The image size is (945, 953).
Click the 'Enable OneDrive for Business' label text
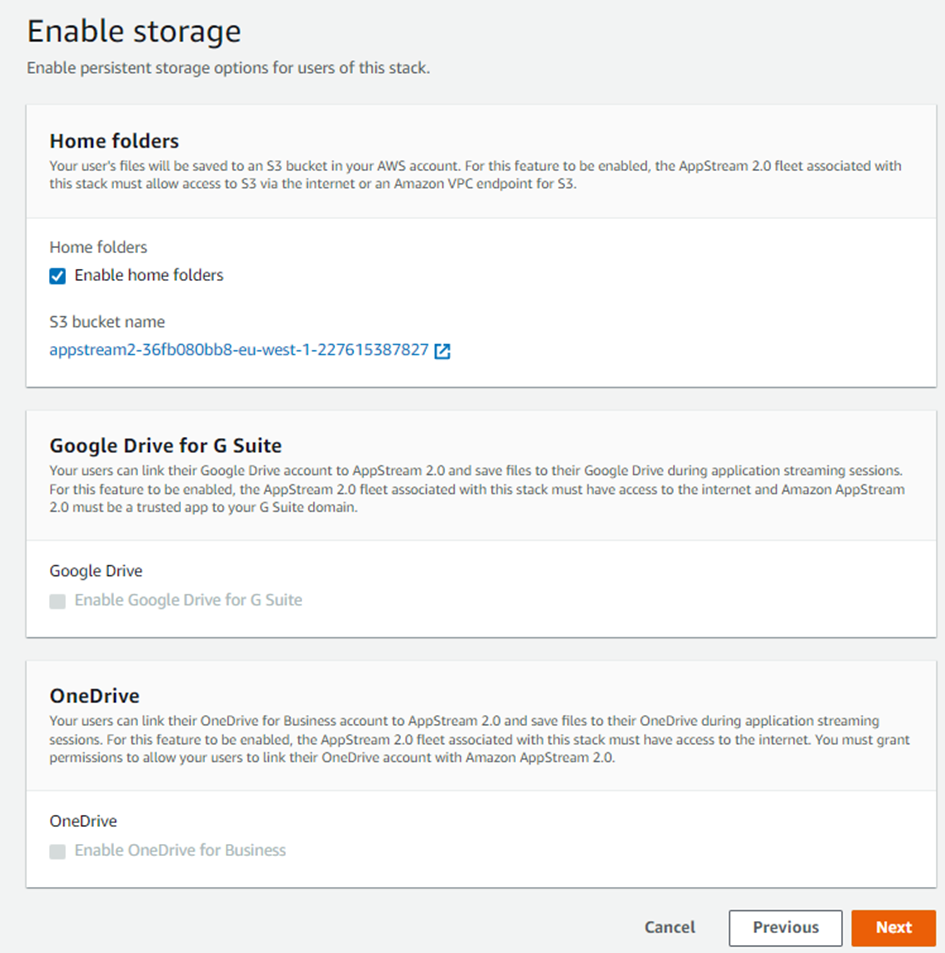pyautogui.click(x=180, y=850)
